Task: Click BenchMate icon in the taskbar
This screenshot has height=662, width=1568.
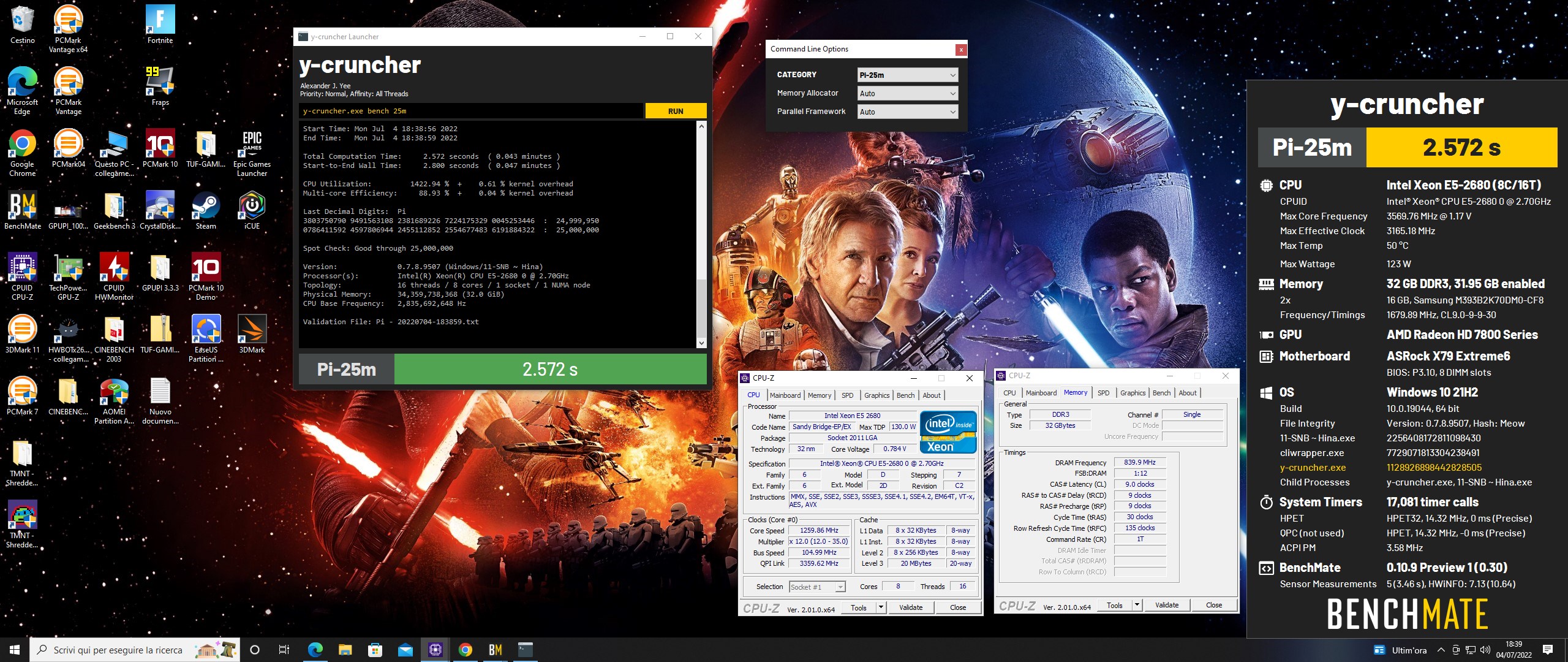Action: 495,650
